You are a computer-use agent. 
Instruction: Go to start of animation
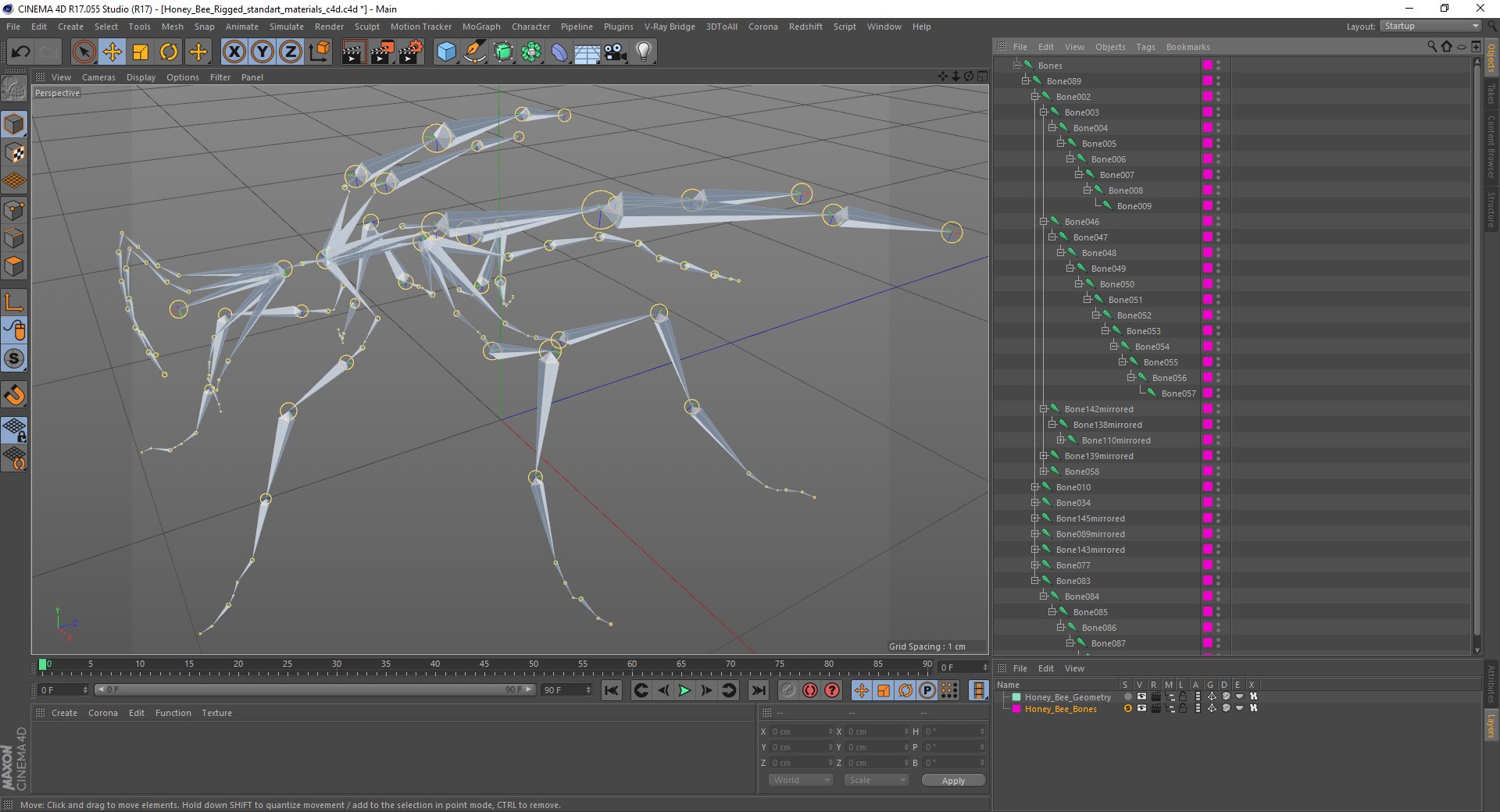pyautogui.click(x=612, y=690)
